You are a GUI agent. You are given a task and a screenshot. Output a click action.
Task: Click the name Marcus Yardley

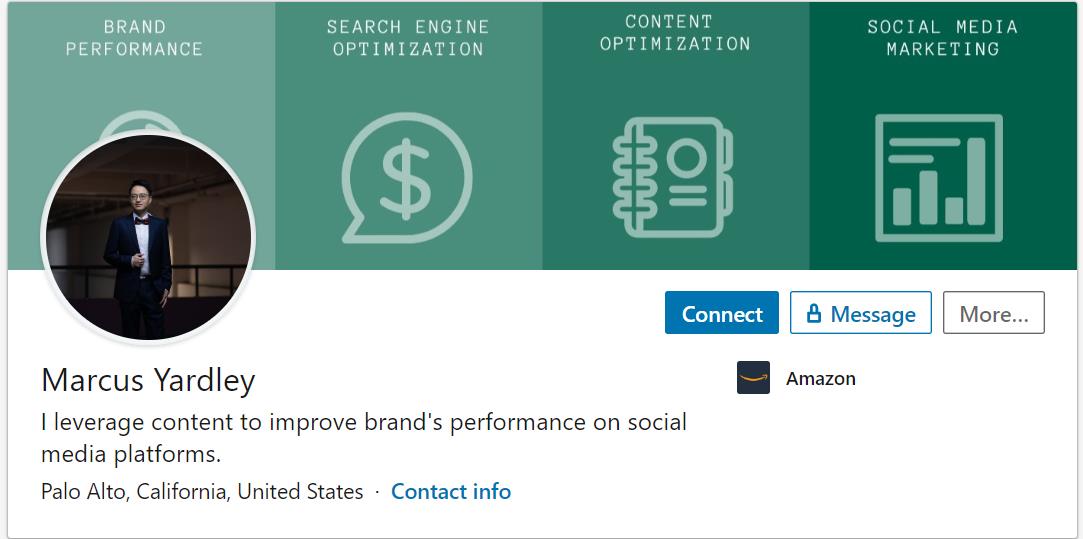click(x=148, y=380)
